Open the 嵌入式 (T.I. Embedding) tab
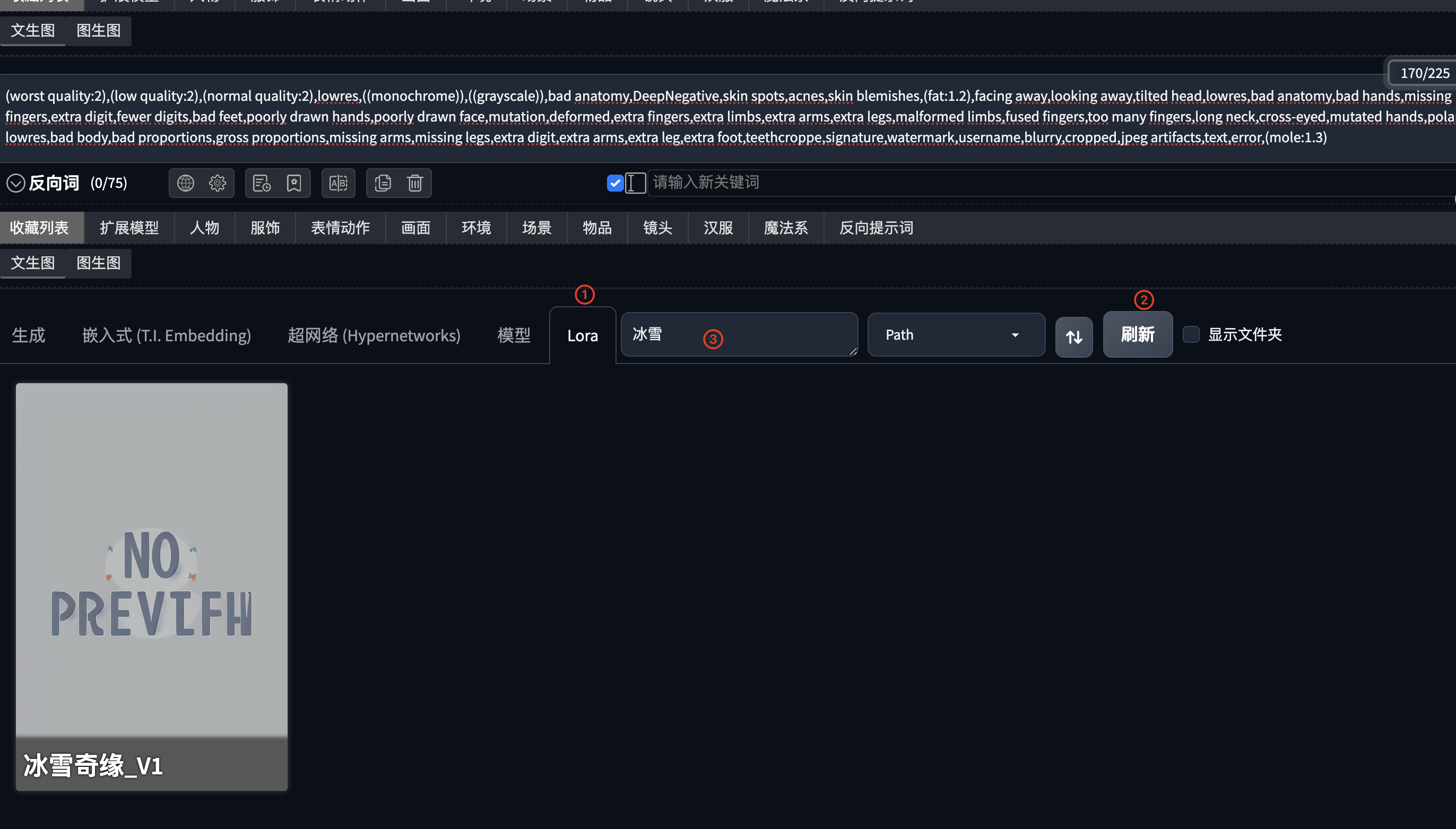 pos(166,335)
